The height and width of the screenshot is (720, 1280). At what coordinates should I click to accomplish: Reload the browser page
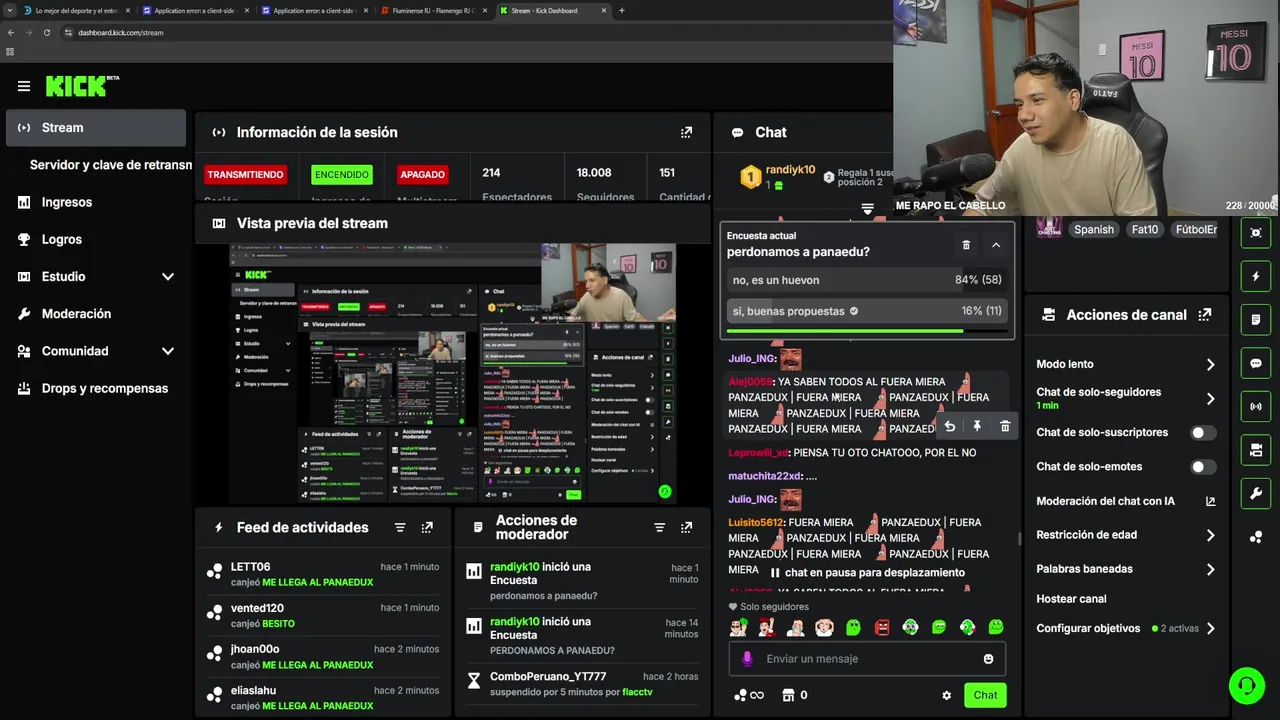pos(46,32)
